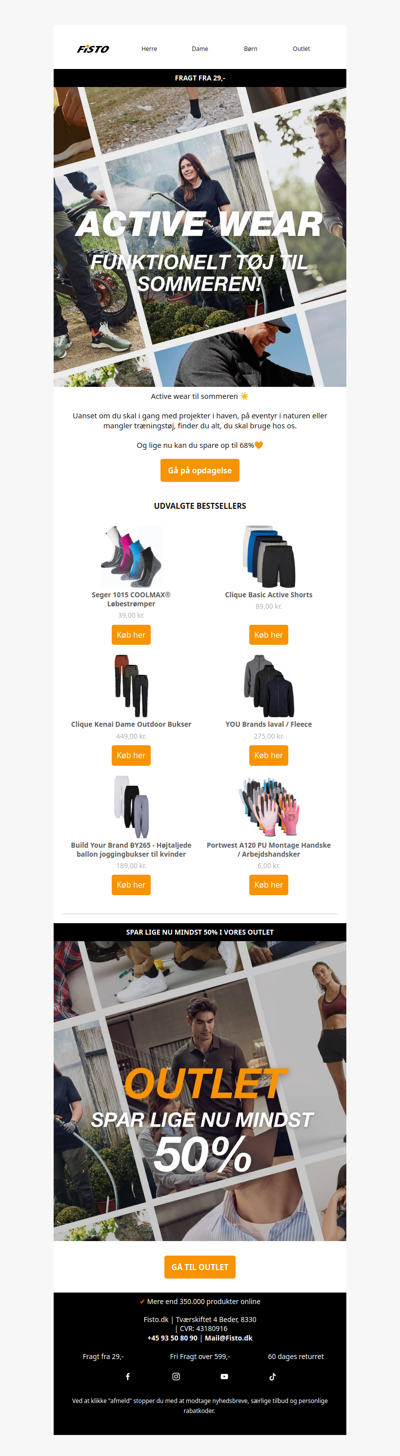Click the Gå på opdagelse button

(200, 471)
